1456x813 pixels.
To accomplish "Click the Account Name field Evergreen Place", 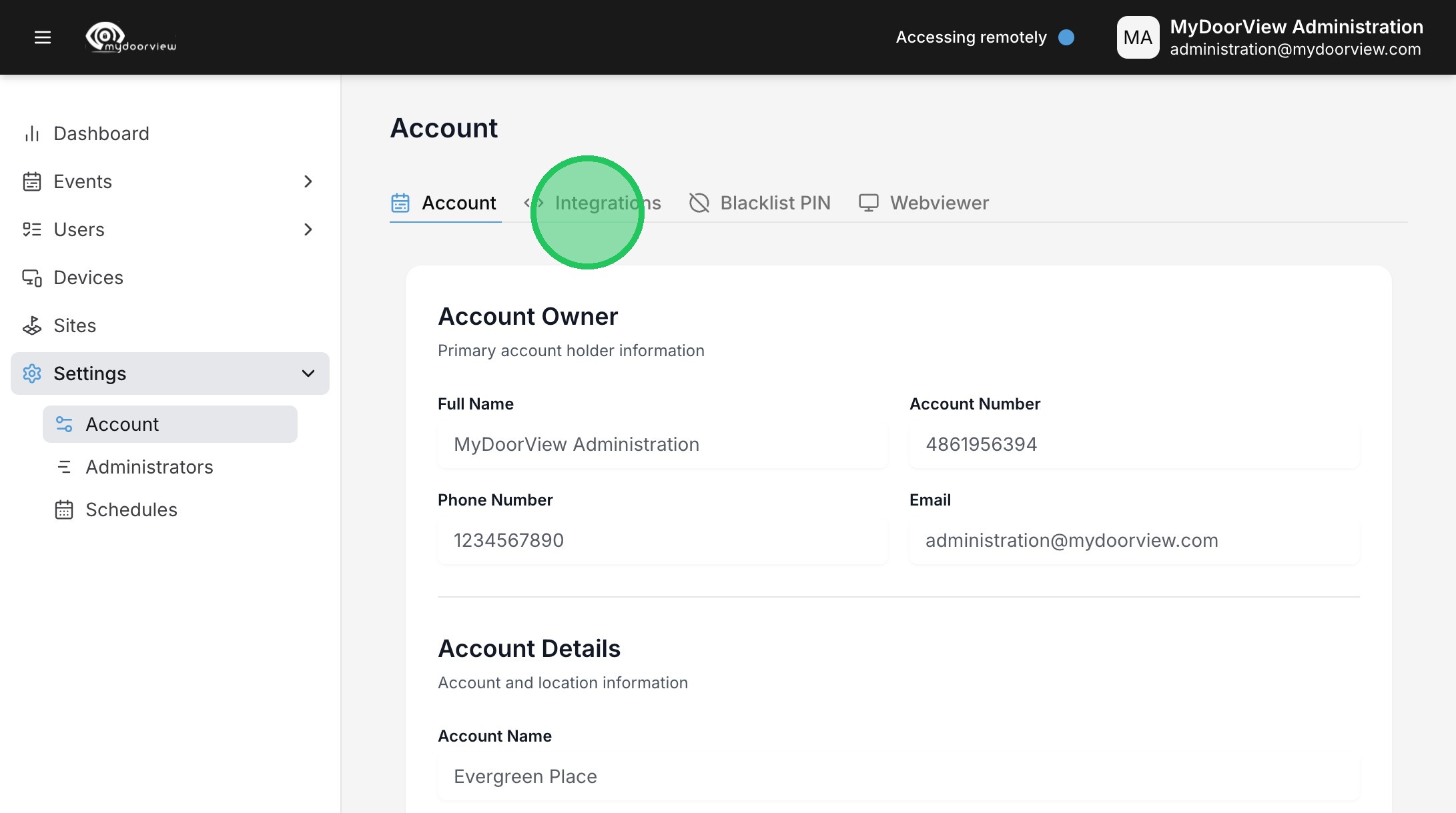I will (898, 777).
